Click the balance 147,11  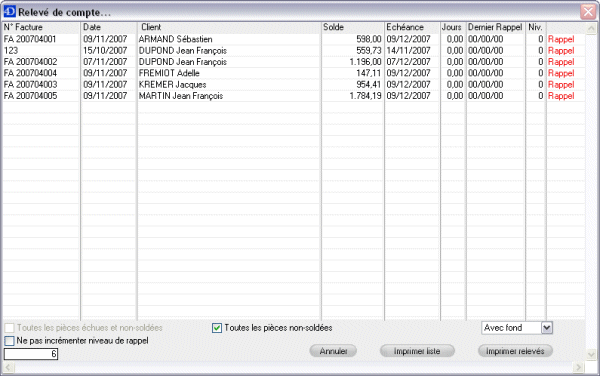coord(369,73)
